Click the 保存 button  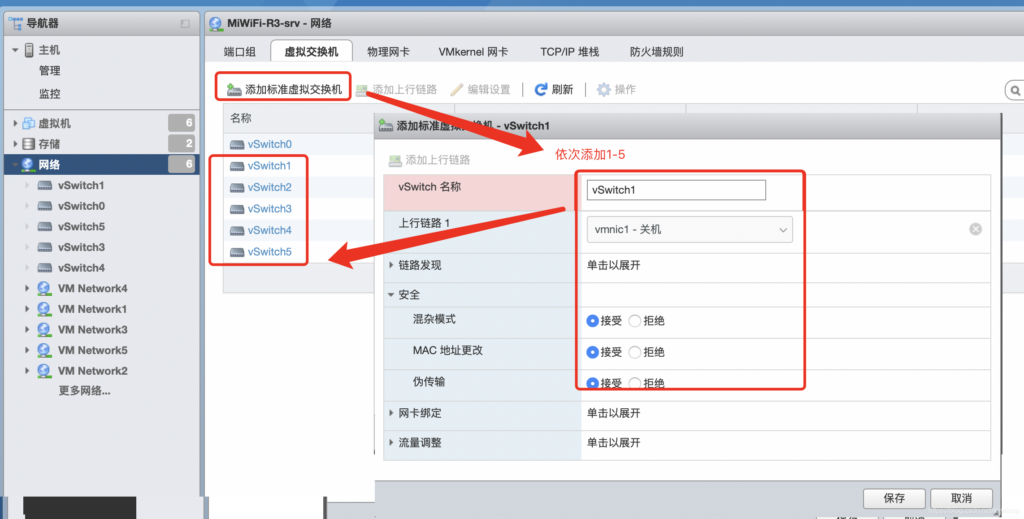click(894, 498)
